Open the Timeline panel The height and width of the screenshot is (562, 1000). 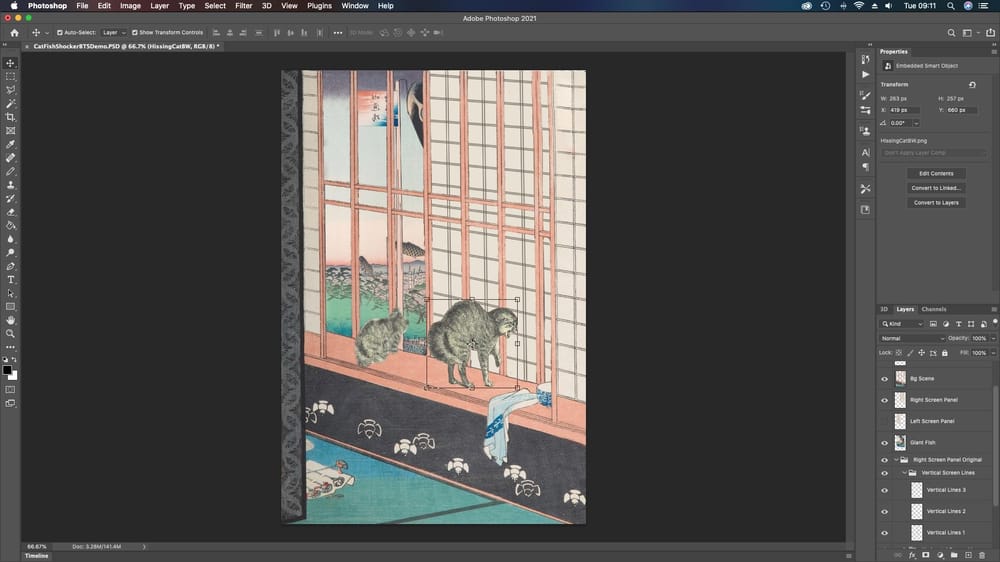pyautogui.click(x=36, y=556)
